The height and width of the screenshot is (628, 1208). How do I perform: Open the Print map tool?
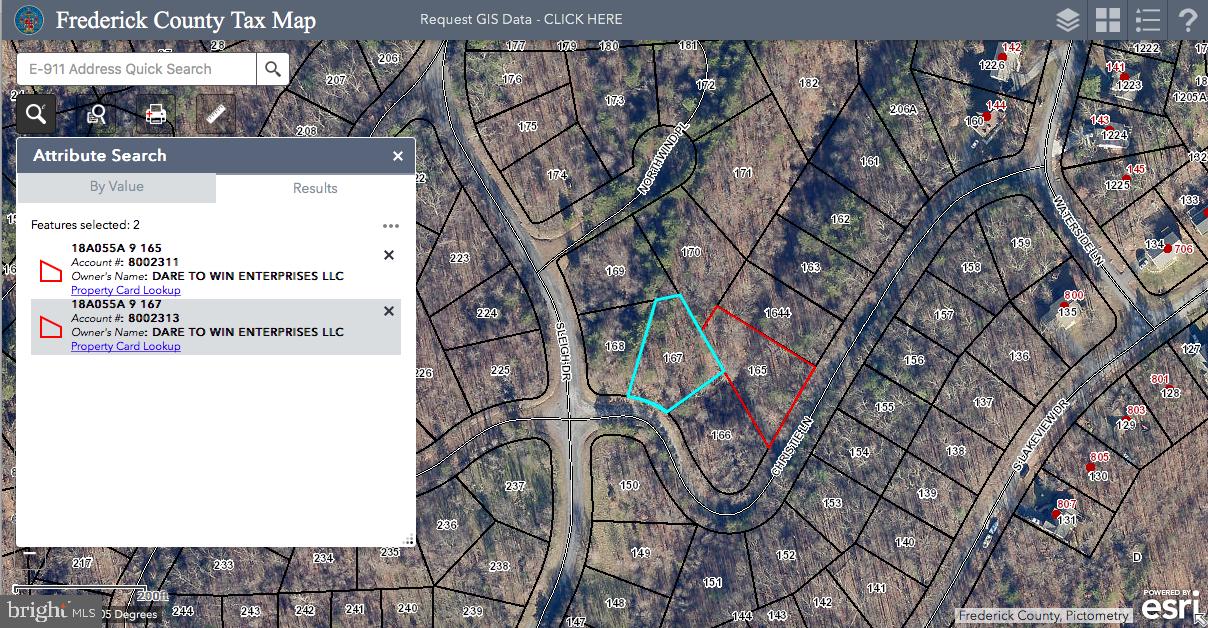coord(156,114)
